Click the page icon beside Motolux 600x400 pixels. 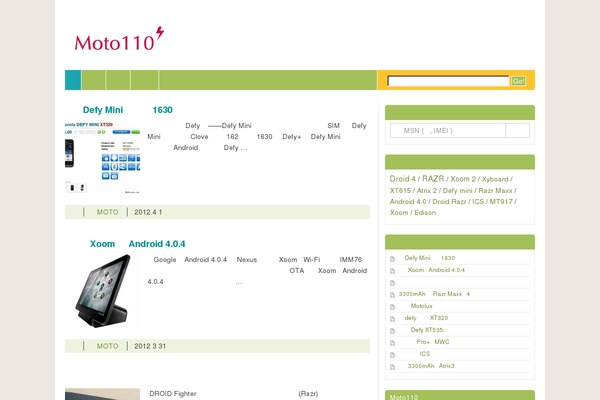coord(392,307)
